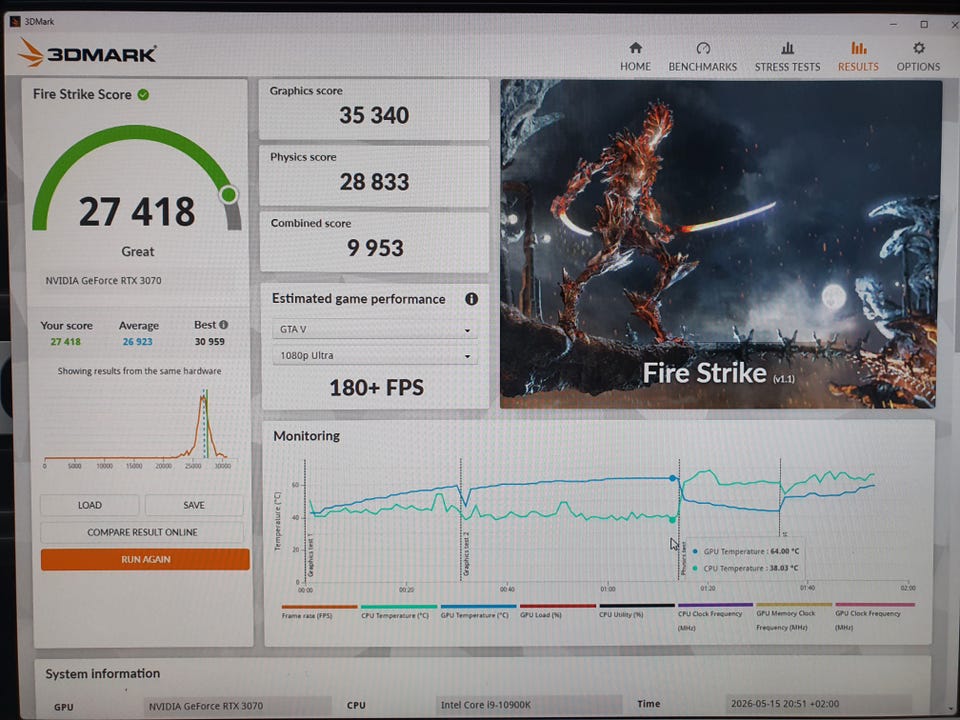960x720 pixels.
Task: Click Graphics test 2 marker line
Action: (460, 519)
